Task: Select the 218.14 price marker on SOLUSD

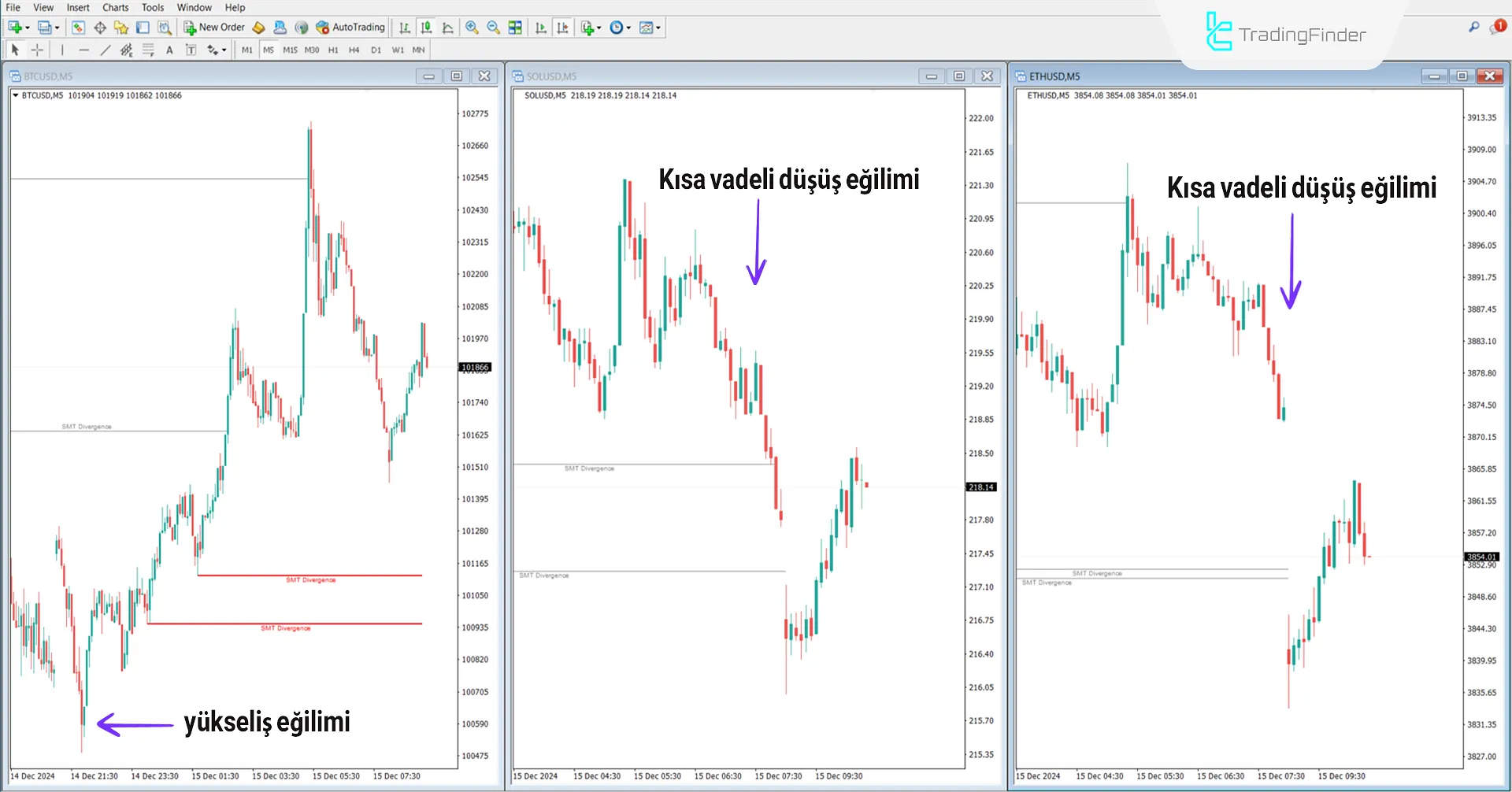Action: 981,487
